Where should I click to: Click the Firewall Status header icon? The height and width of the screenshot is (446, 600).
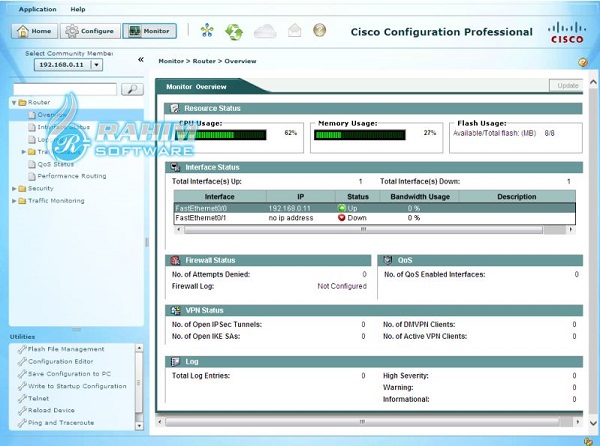pyautogui.click(x=175, y=260)
